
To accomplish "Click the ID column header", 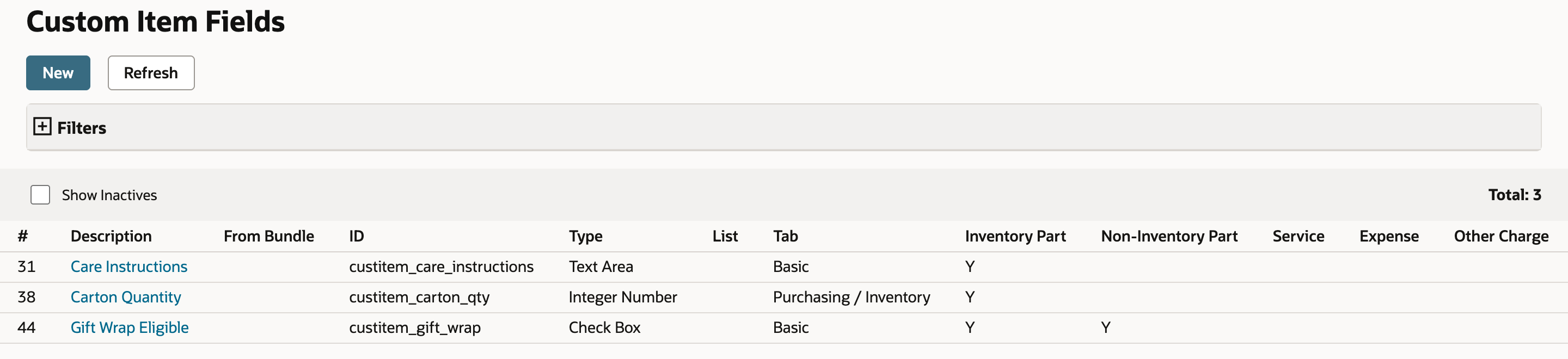I will 357,236.
